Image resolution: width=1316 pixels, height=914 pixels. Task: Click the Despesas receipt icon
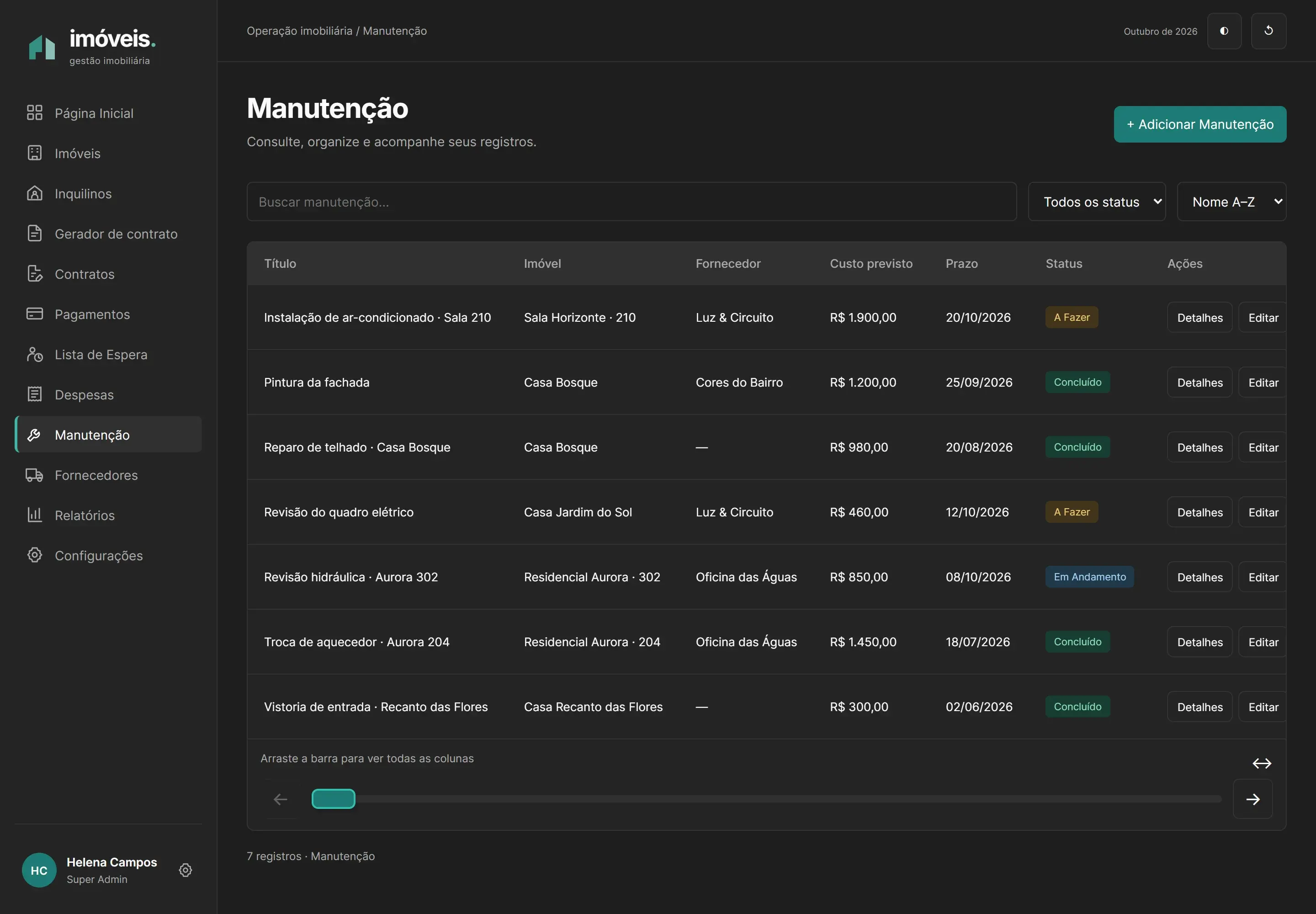point(35,394)
